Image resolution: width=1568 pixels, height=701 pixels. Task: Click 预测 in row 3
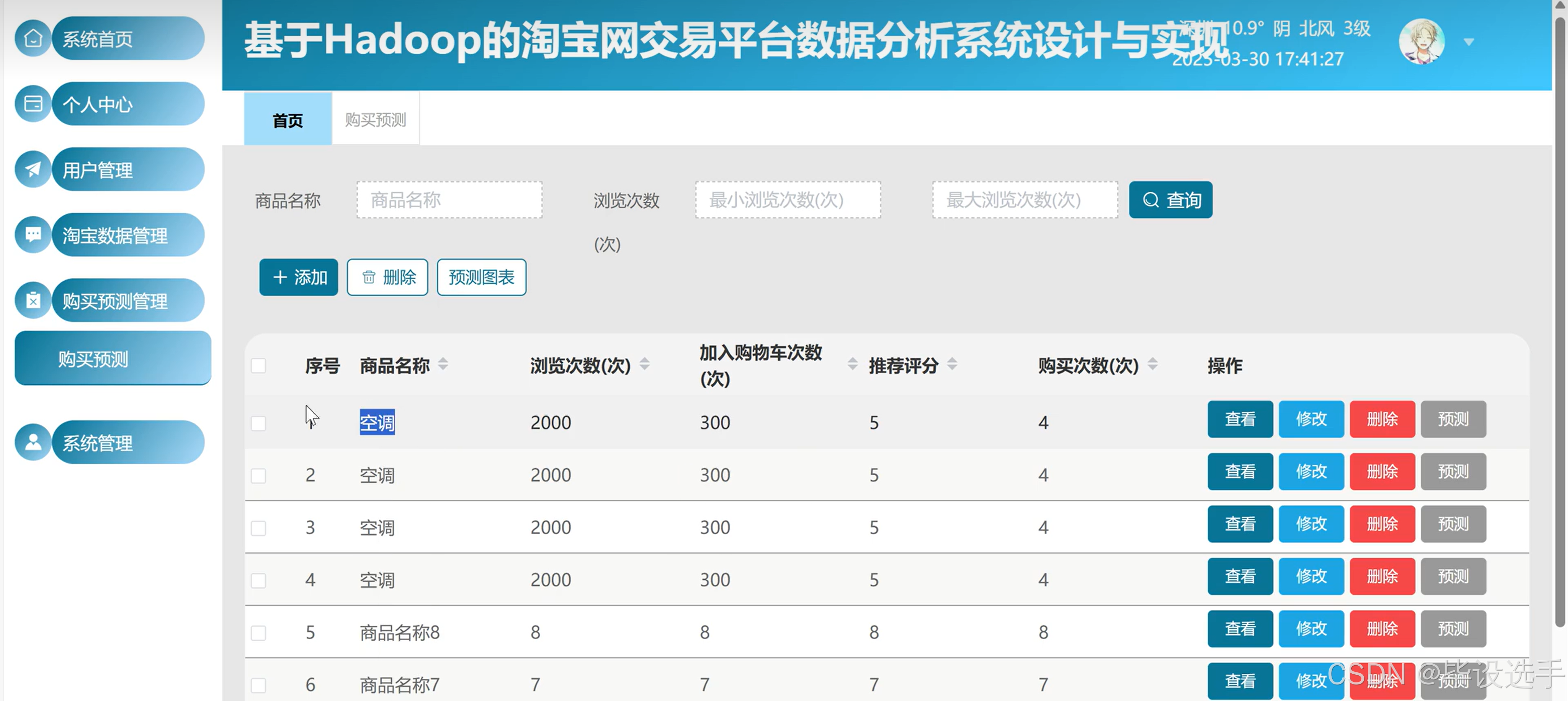tap(1453, 523)
